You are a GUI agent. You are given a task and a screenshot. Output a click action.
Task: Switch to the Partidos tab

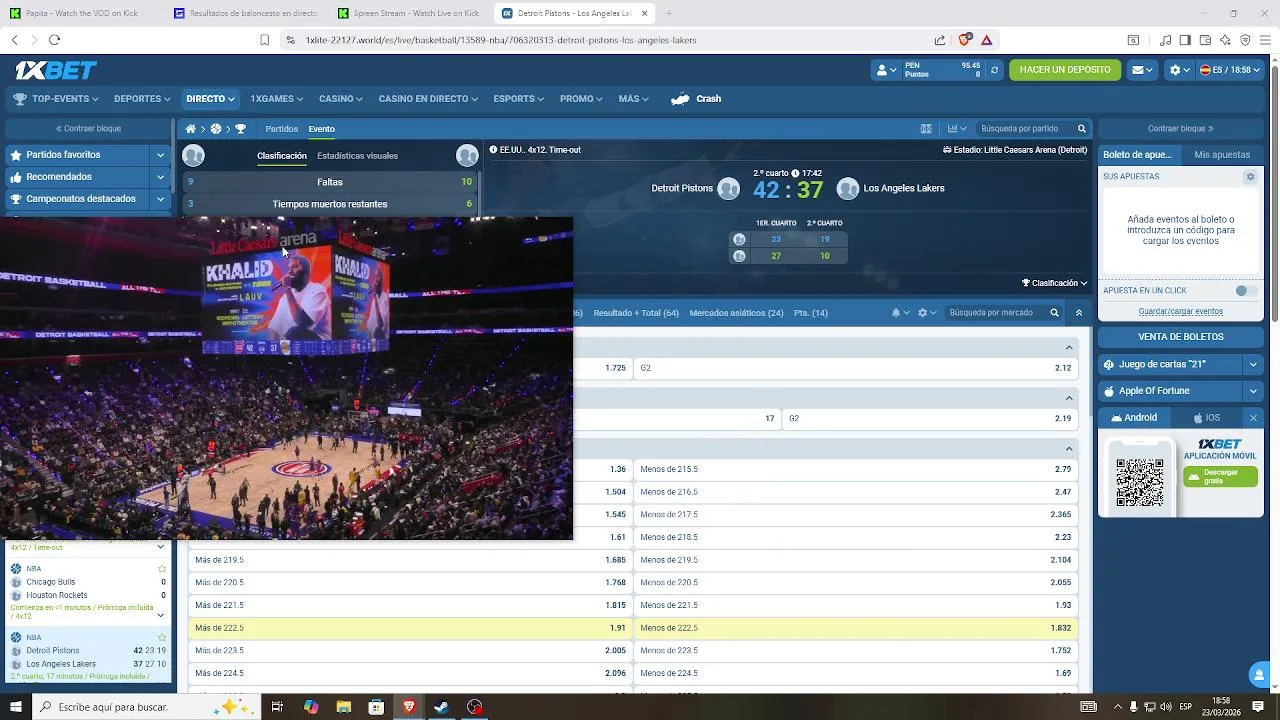[281, 129]
